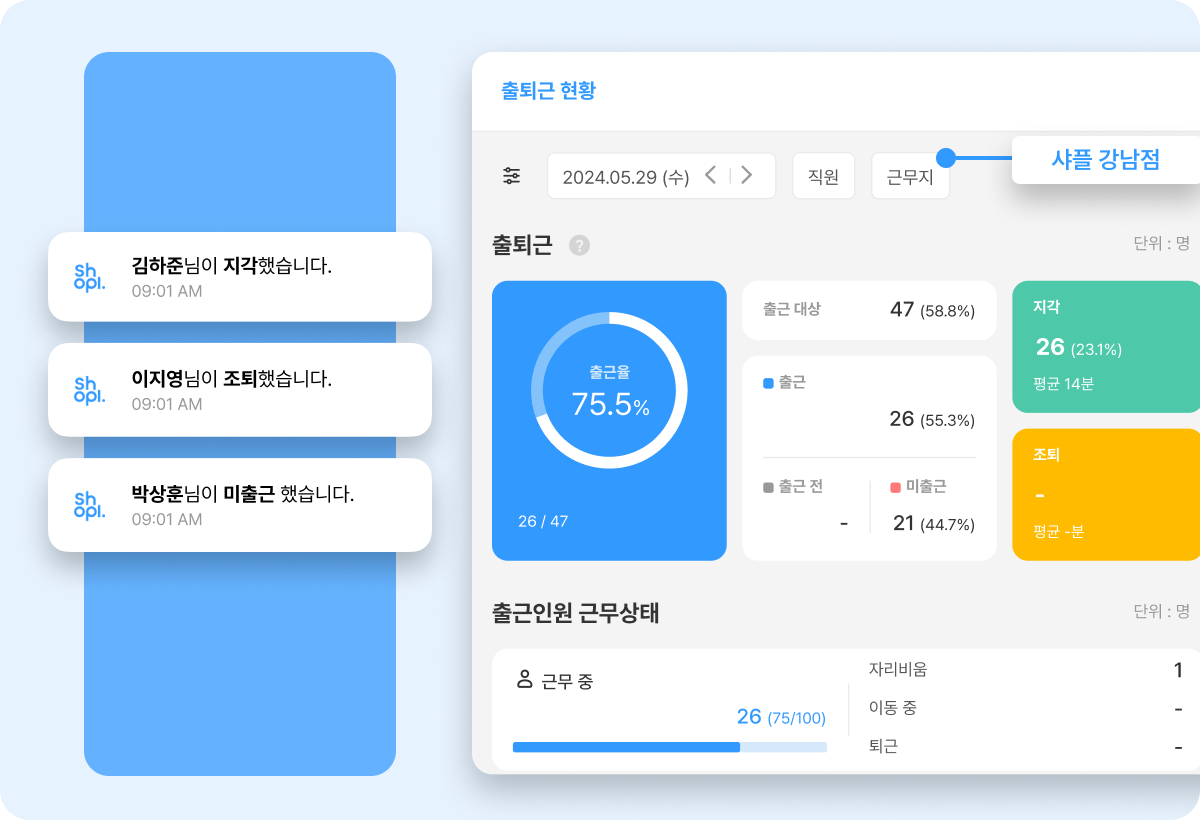1200x820 pixels.
Task: Open the 샤플 강남점 workplace selector
Action: click(x=1106, y=160)
